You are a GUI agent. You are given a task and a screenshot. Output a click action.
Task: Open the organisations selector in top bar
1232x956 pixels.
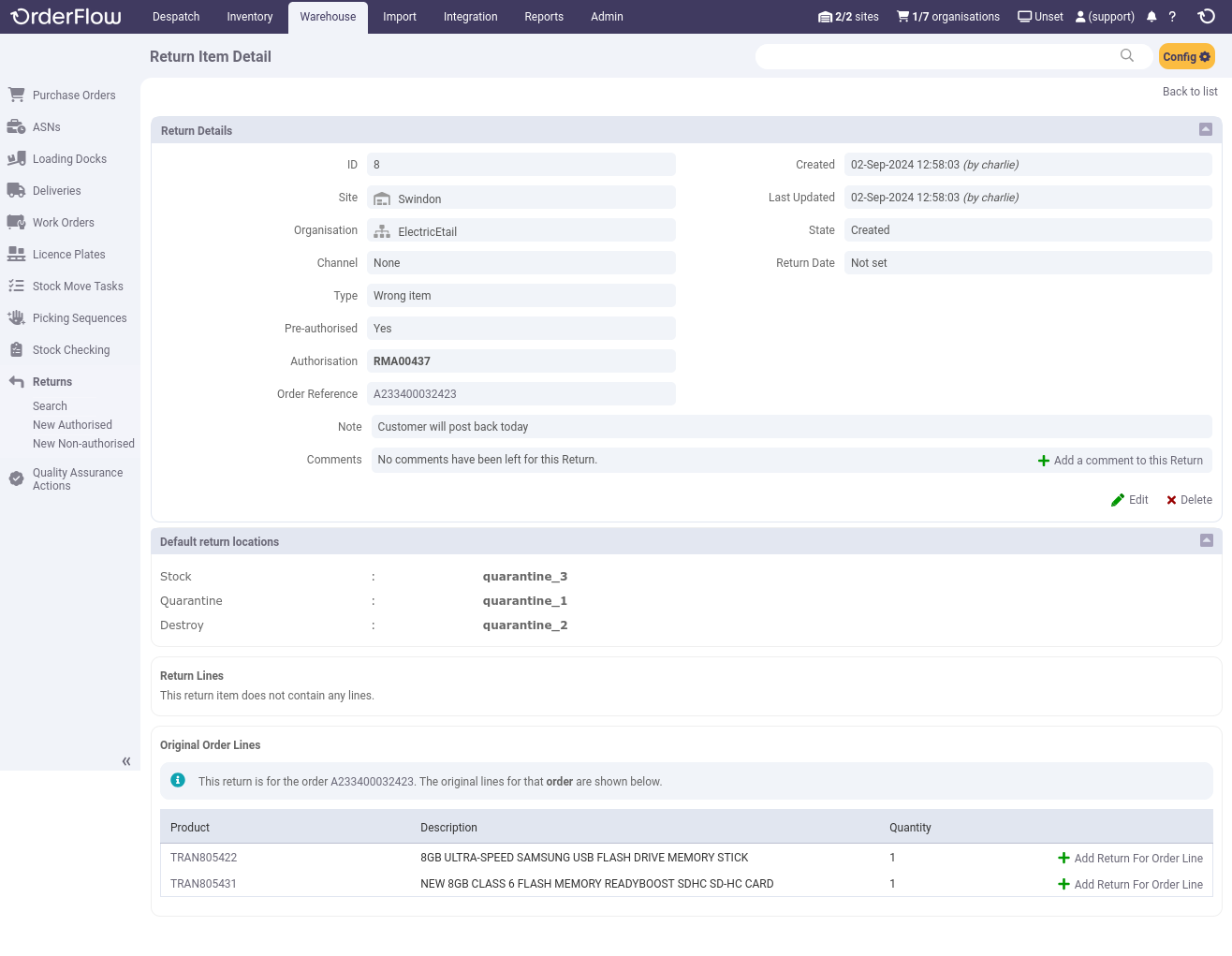(947, 17)
